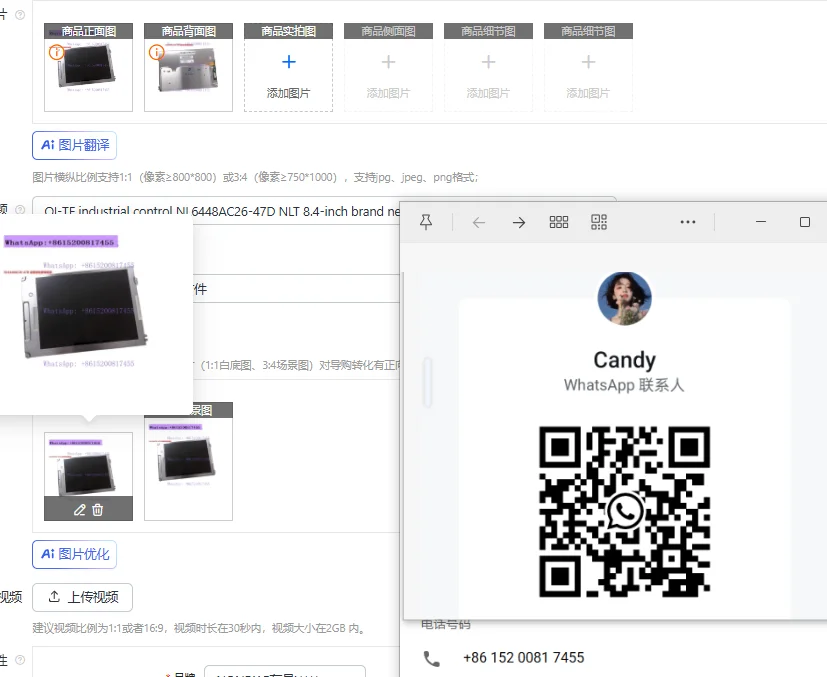Click the AI 图片翻译 button
The image size is (827, 677).
click(75, 145)
